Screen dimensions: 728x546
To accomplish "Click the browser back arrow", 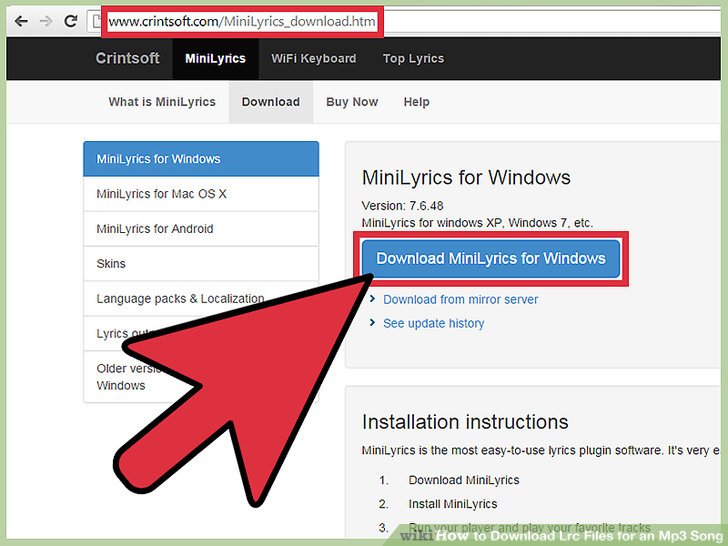I will 21,21.
